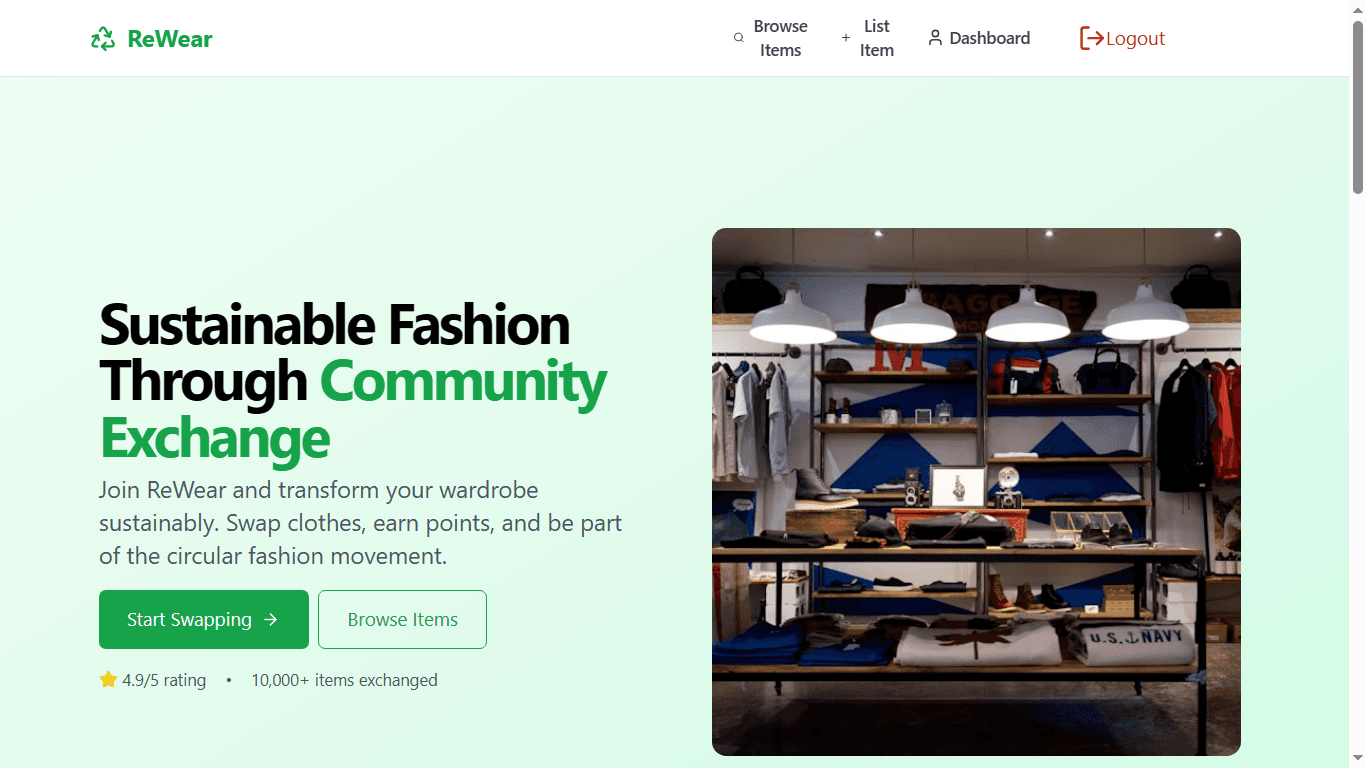Open Browse Items from the navigation bar
The width and height of the screenshot is (1366, 768).
tap(780, 38)
